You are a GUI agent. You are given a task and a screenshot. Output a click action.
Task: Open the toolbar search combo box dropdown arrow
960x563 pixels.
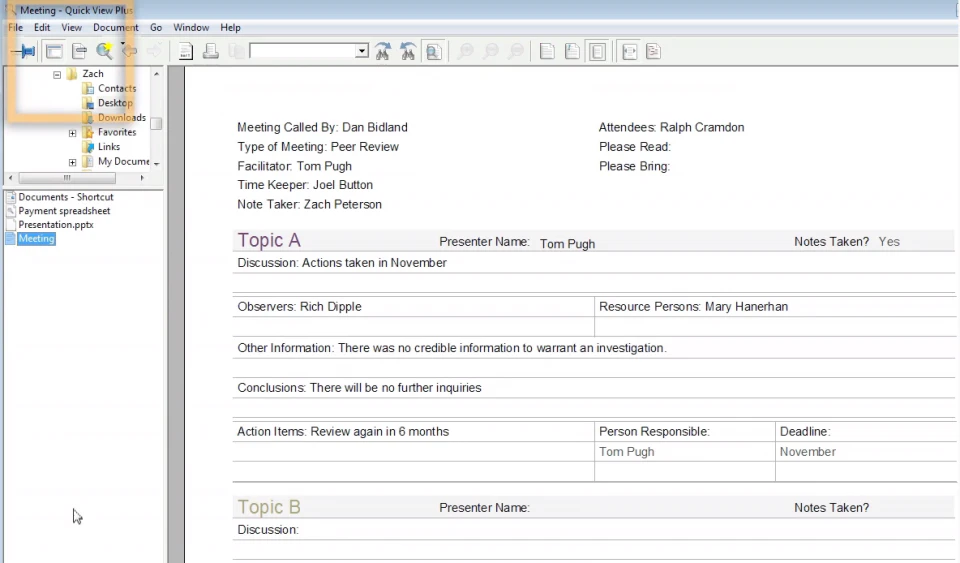362,51
